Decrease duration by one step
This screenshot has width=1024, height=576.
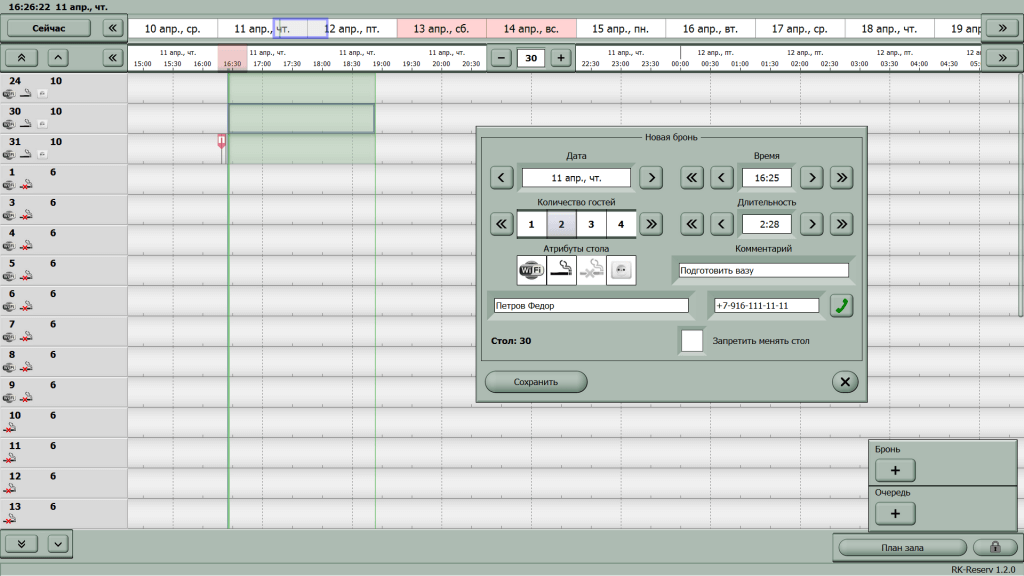pos(722,224)
